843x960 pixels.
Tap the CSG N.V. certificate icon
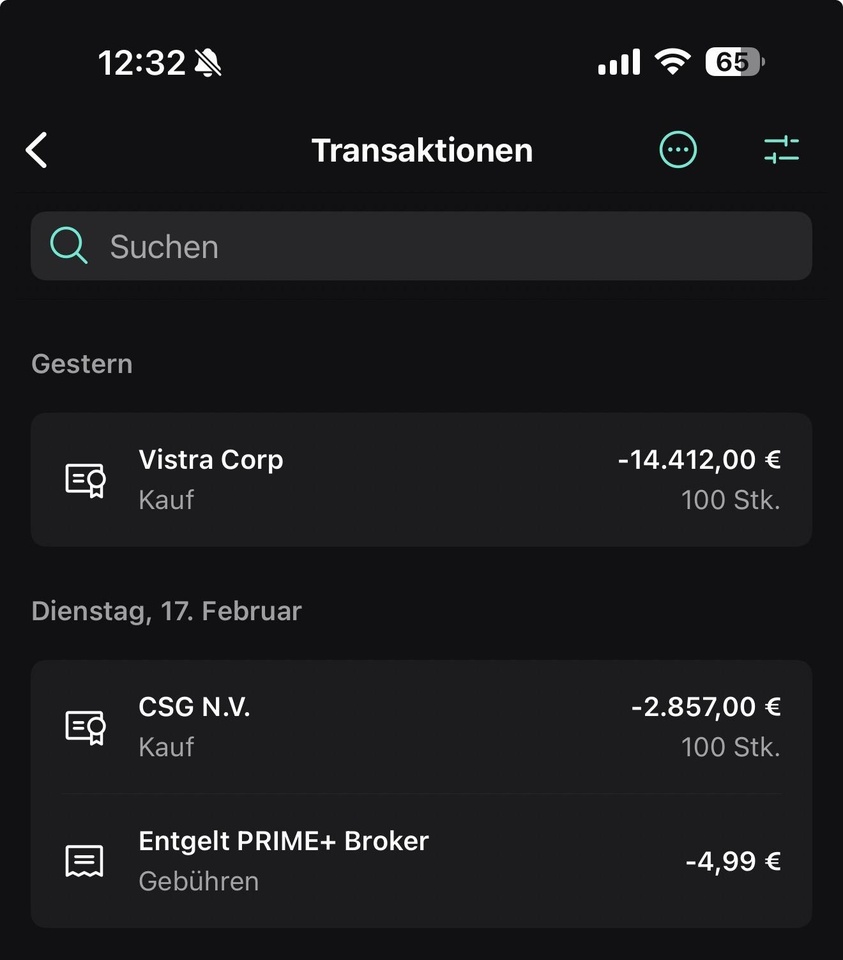tap(85, 727)
